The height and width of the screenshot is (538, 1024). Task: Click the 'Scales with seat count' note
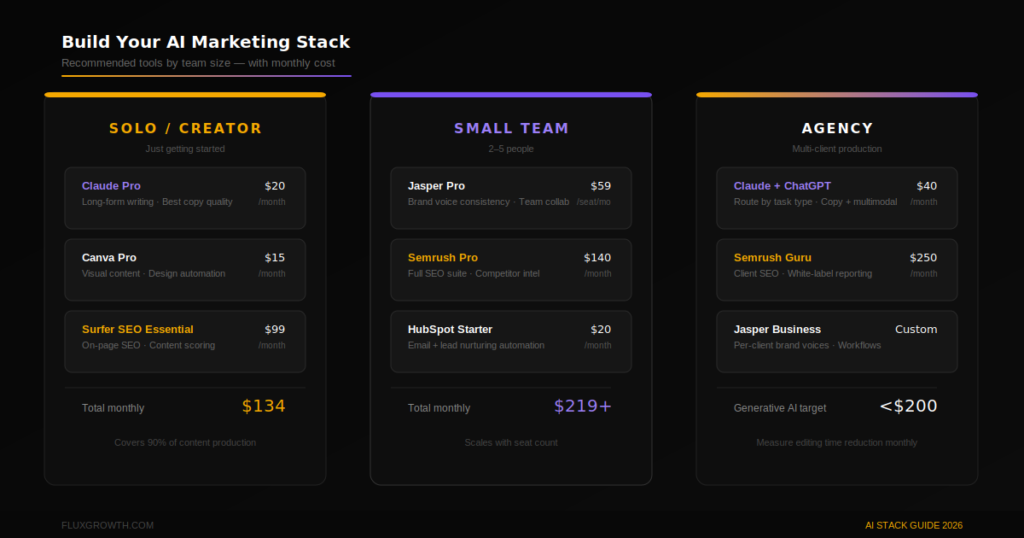click(511, 443)
